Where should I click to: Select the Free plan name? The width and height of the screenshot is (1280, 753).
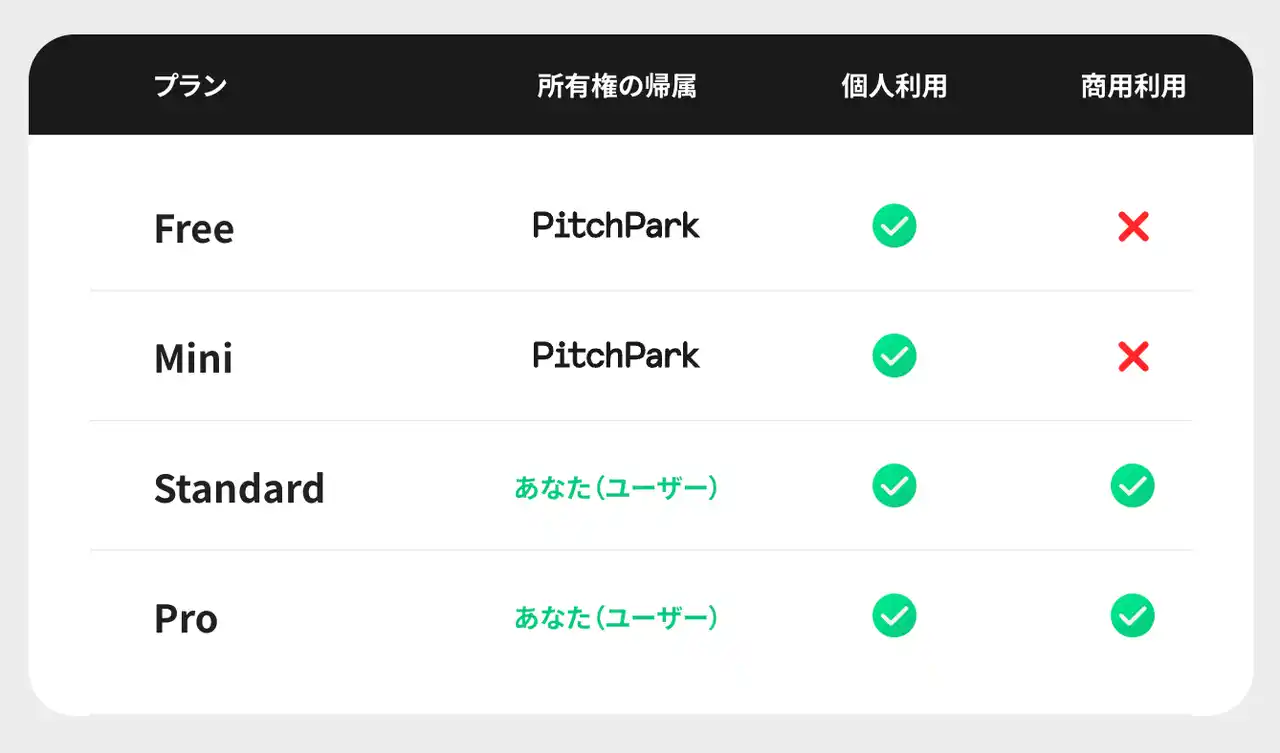194,229
